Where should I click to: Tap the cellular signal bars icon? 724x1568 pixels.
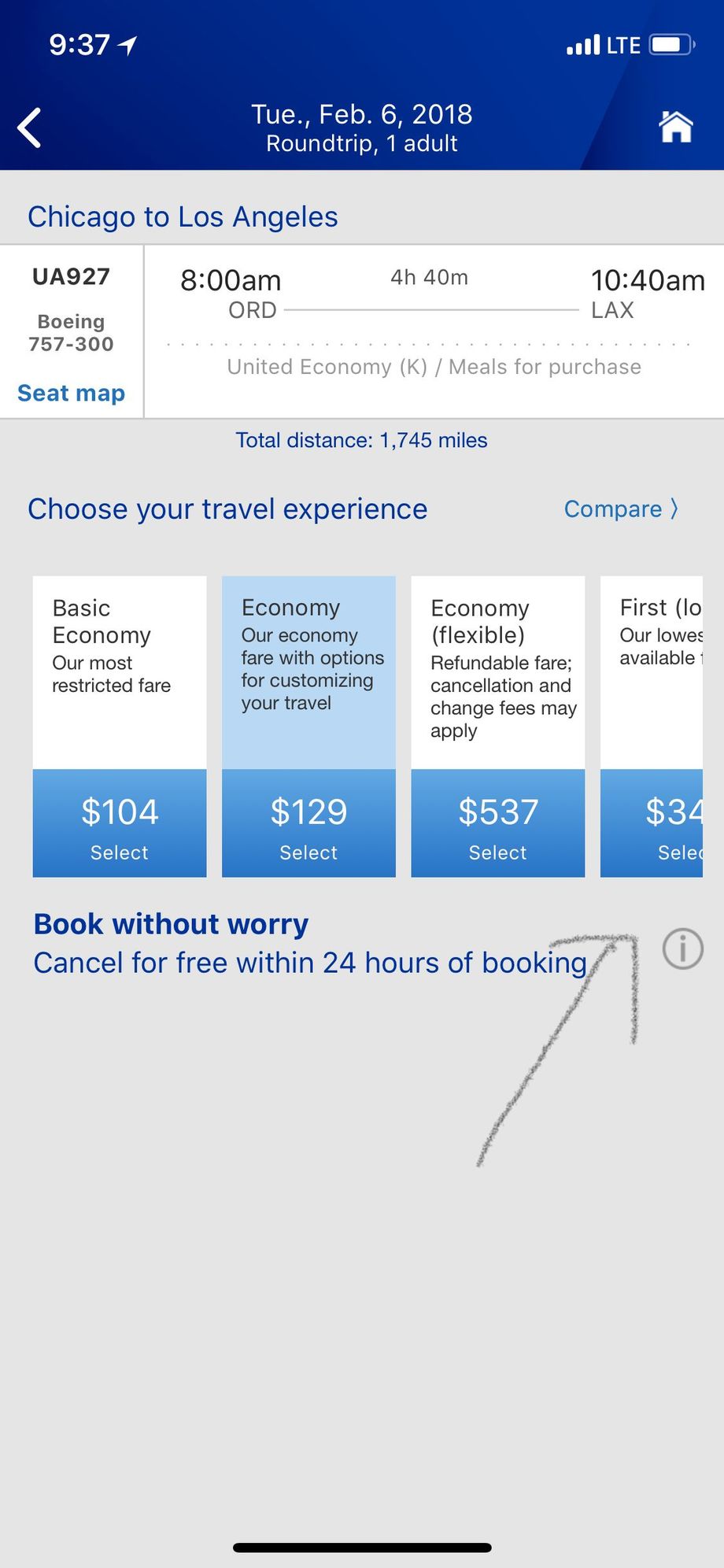(x=583, y=46)
